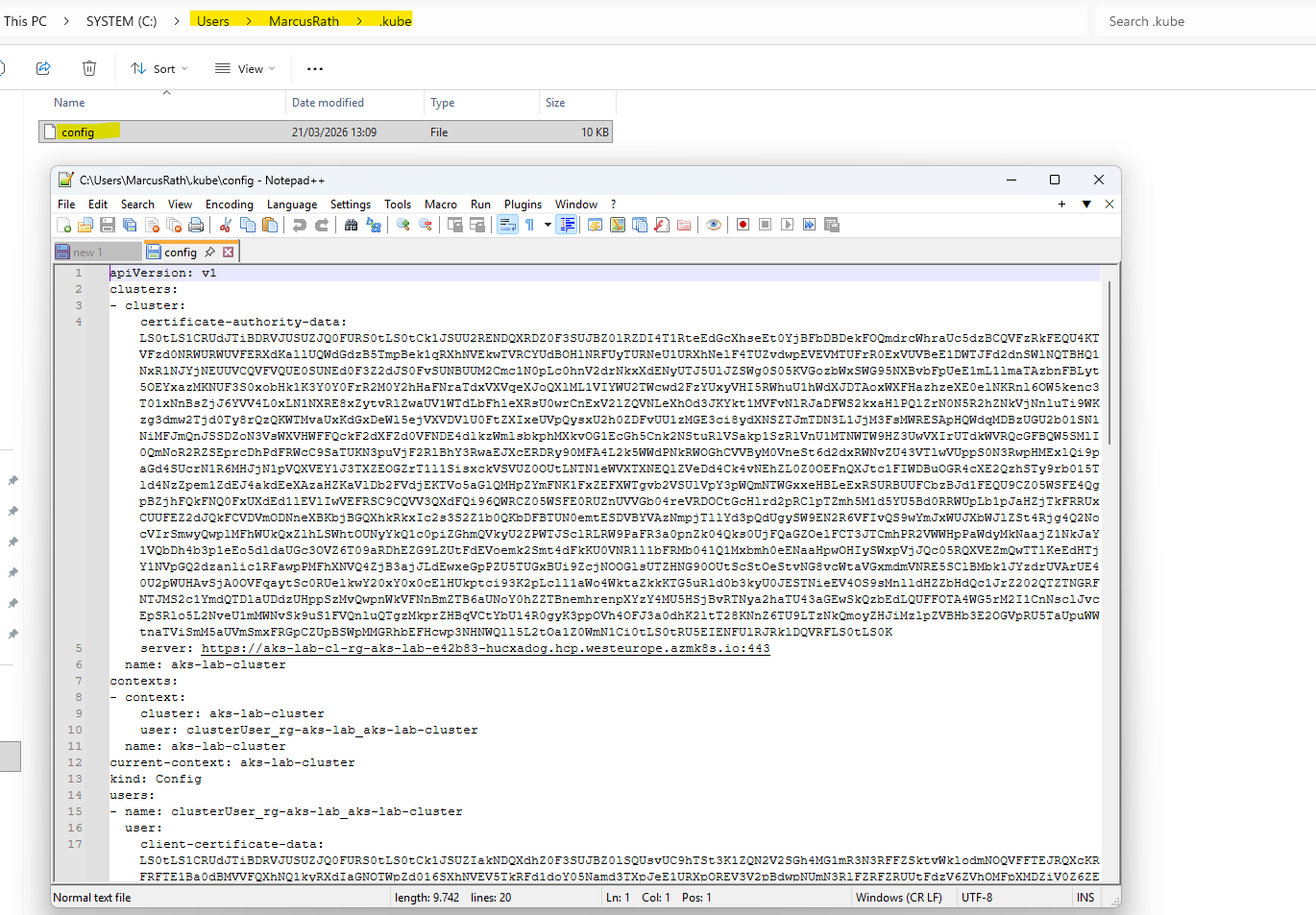Screen dimensions: 1316x915
Task: Toggle show all characters pilcrow icon
Action: click(529, 225)
